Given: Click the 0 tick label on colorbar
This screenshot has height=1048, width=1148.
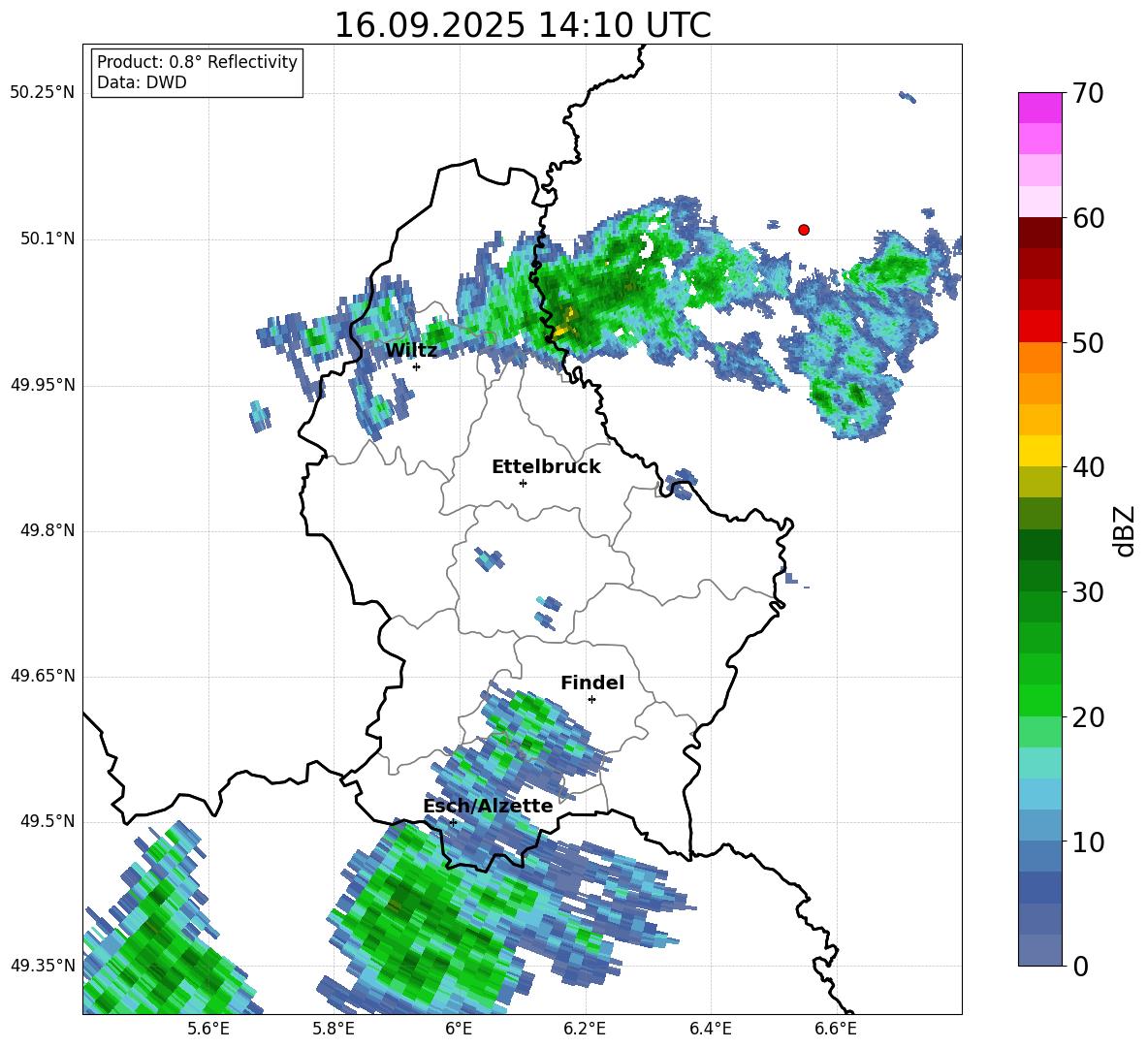Looking at the screenshot, I should click(1080, 967).
